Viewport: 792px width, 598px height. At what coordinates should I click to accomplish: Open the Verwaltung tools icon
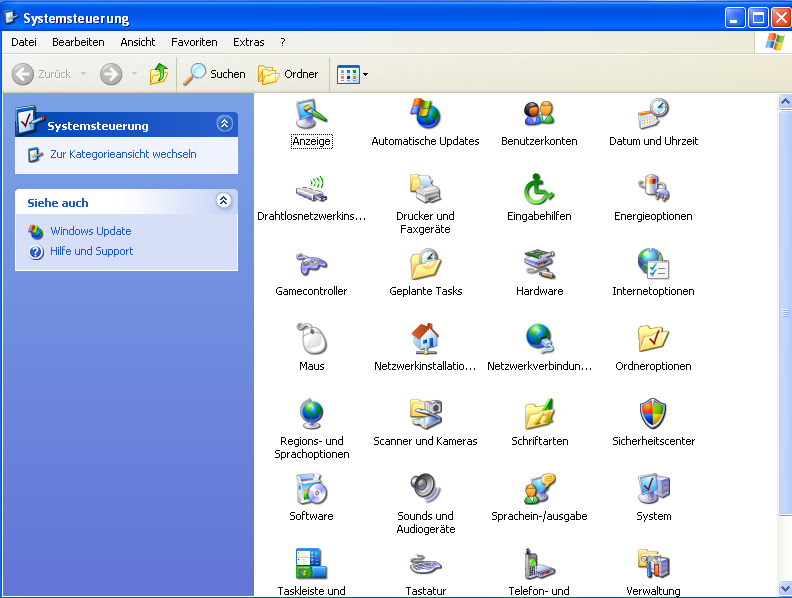(653, 564)
